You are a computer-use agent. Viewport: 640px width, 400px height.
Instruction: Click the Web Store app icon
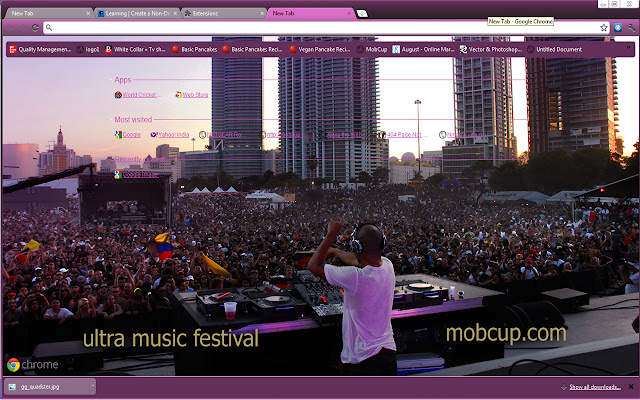(178, 95)
